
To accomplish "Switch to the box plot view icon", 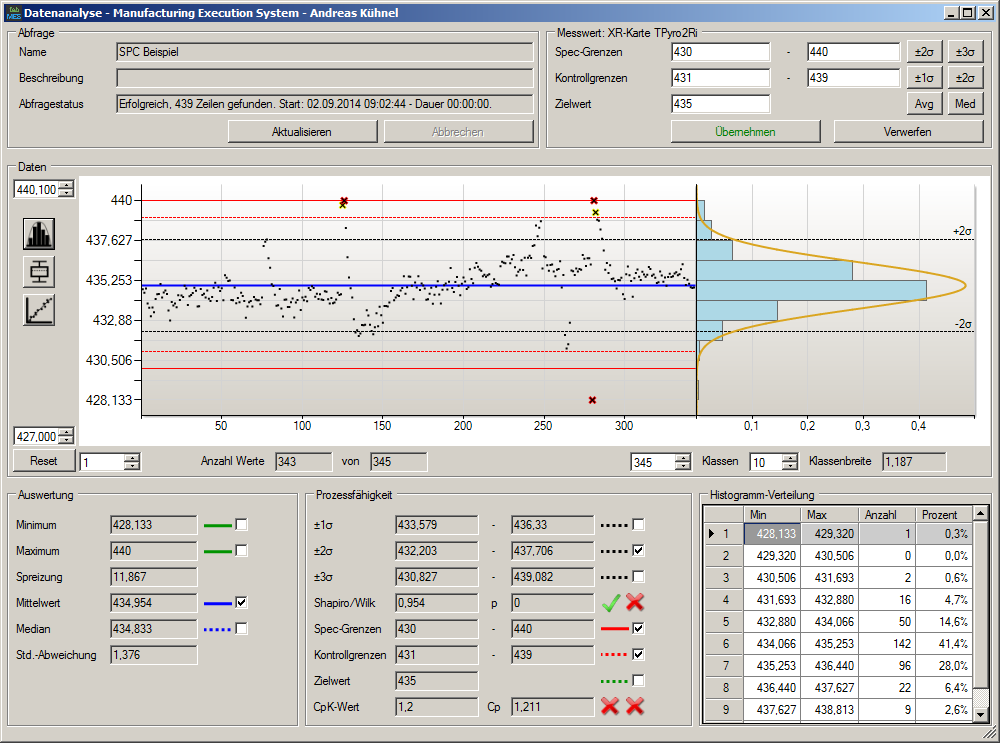I will pos(39,271).
